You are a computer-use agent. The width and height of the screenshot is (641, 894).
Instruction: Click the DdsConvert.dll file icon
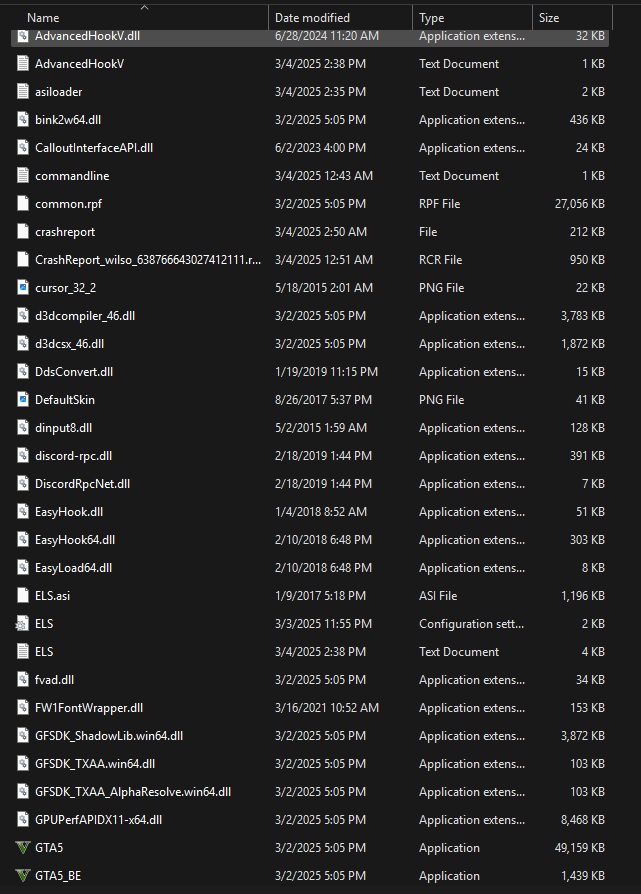coord(23,372)
